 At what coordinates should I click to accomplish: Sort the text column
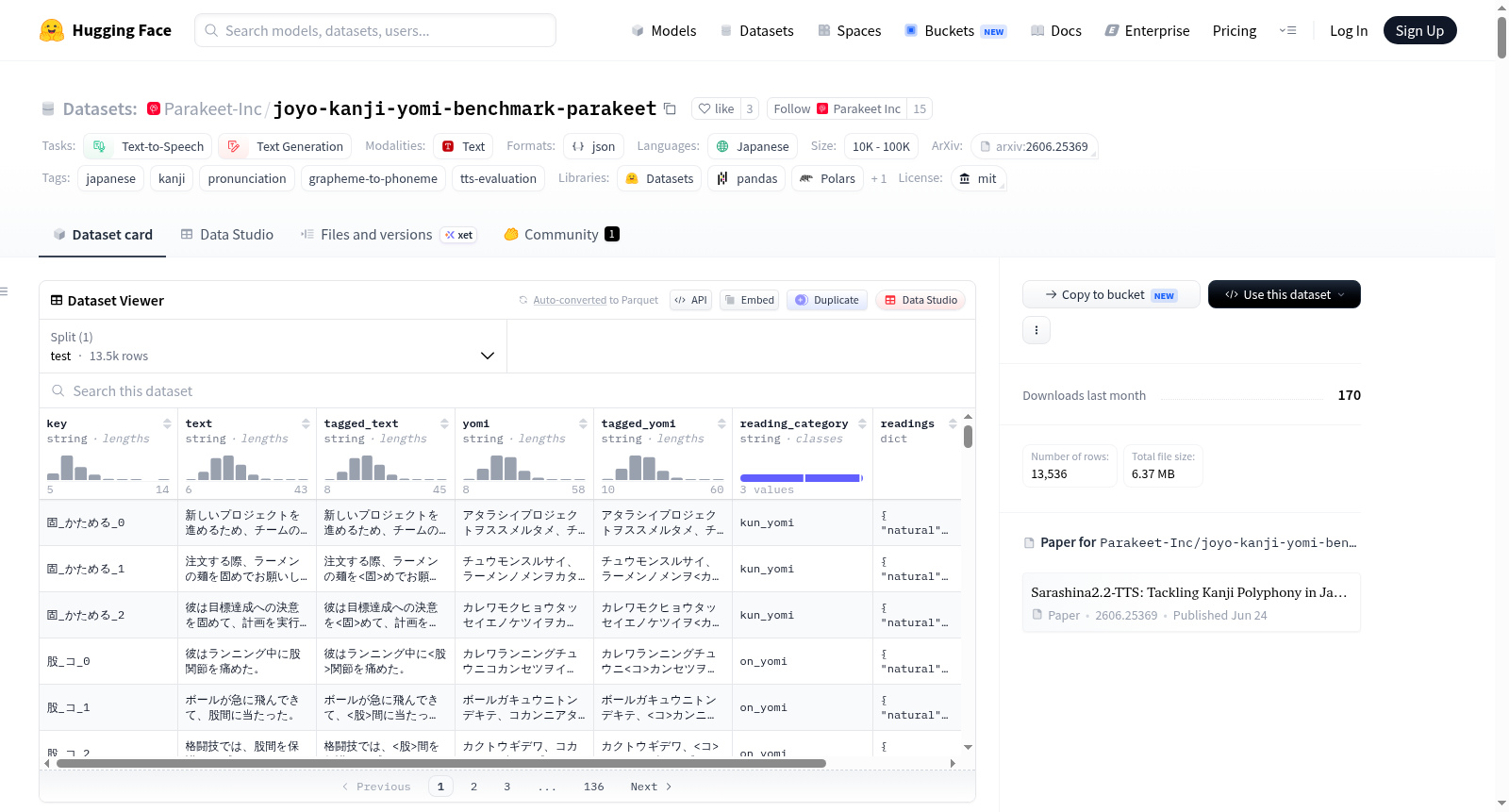pos(306,423)
